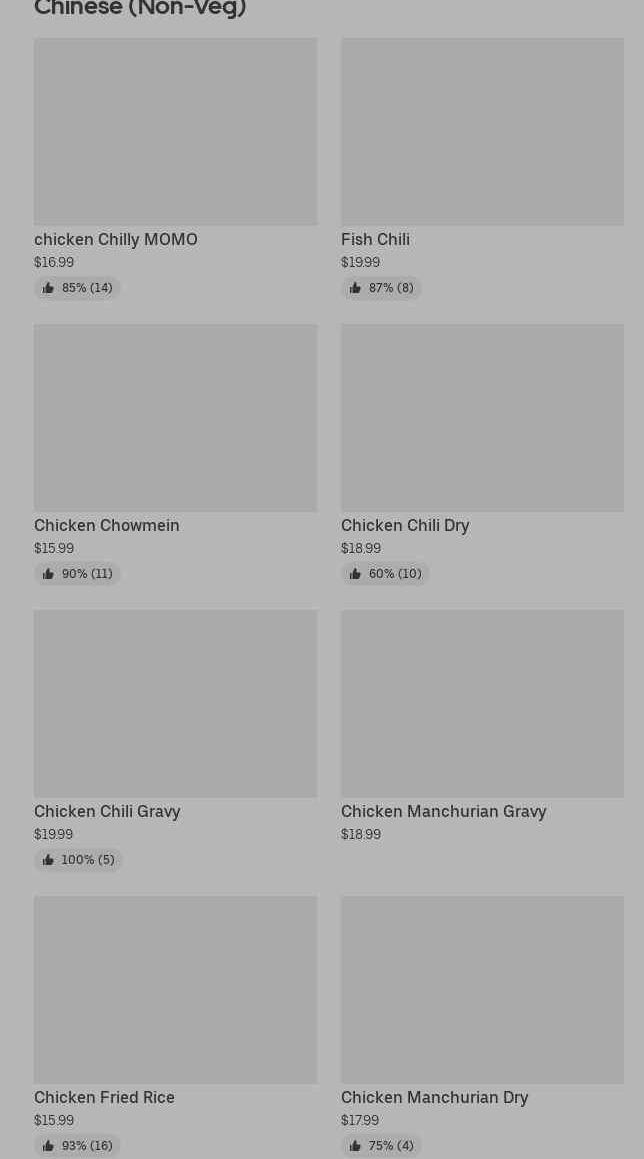Open the Chicken Manchurian Gravy photo
This screenshot has width=644, height=1159.
482,703
